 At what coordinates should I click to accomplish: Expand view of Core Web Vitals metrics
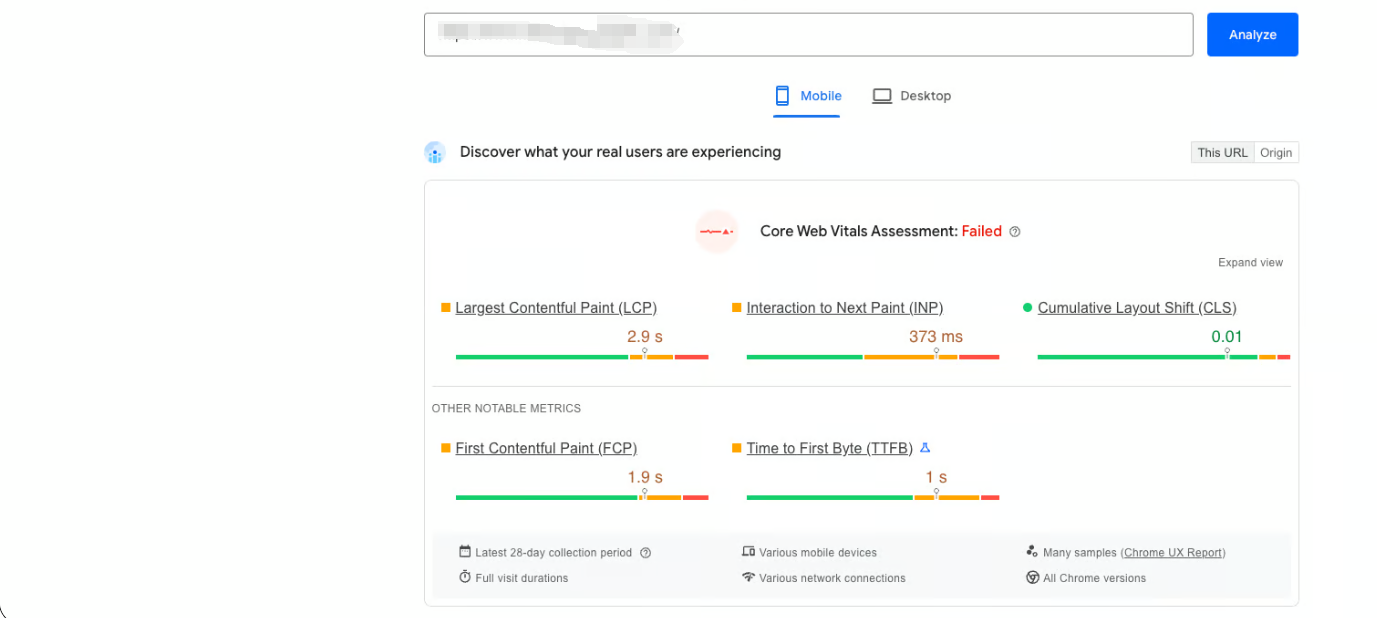(1250, 263)
